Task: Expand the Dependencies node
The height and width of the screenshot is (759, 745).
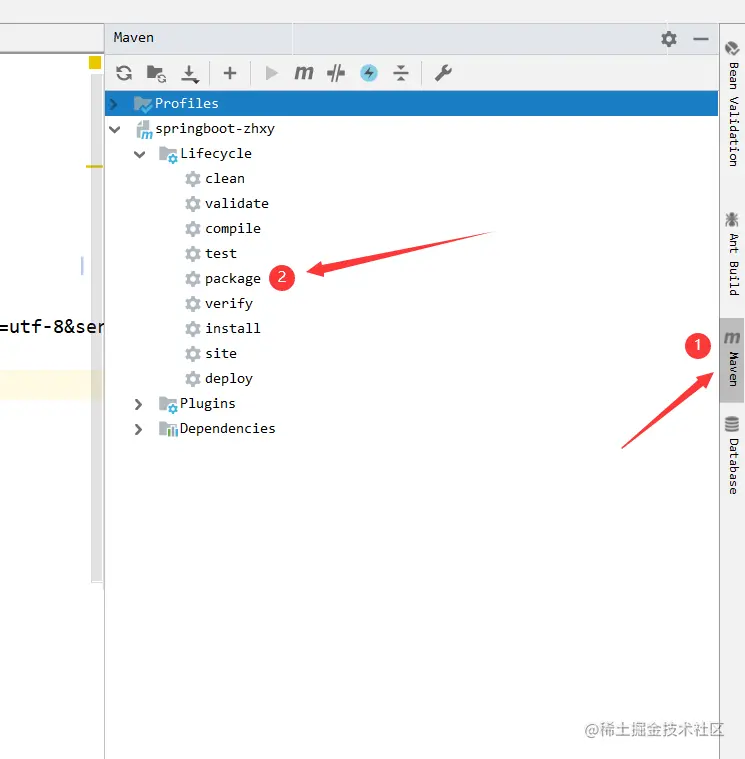Action: 138,429
